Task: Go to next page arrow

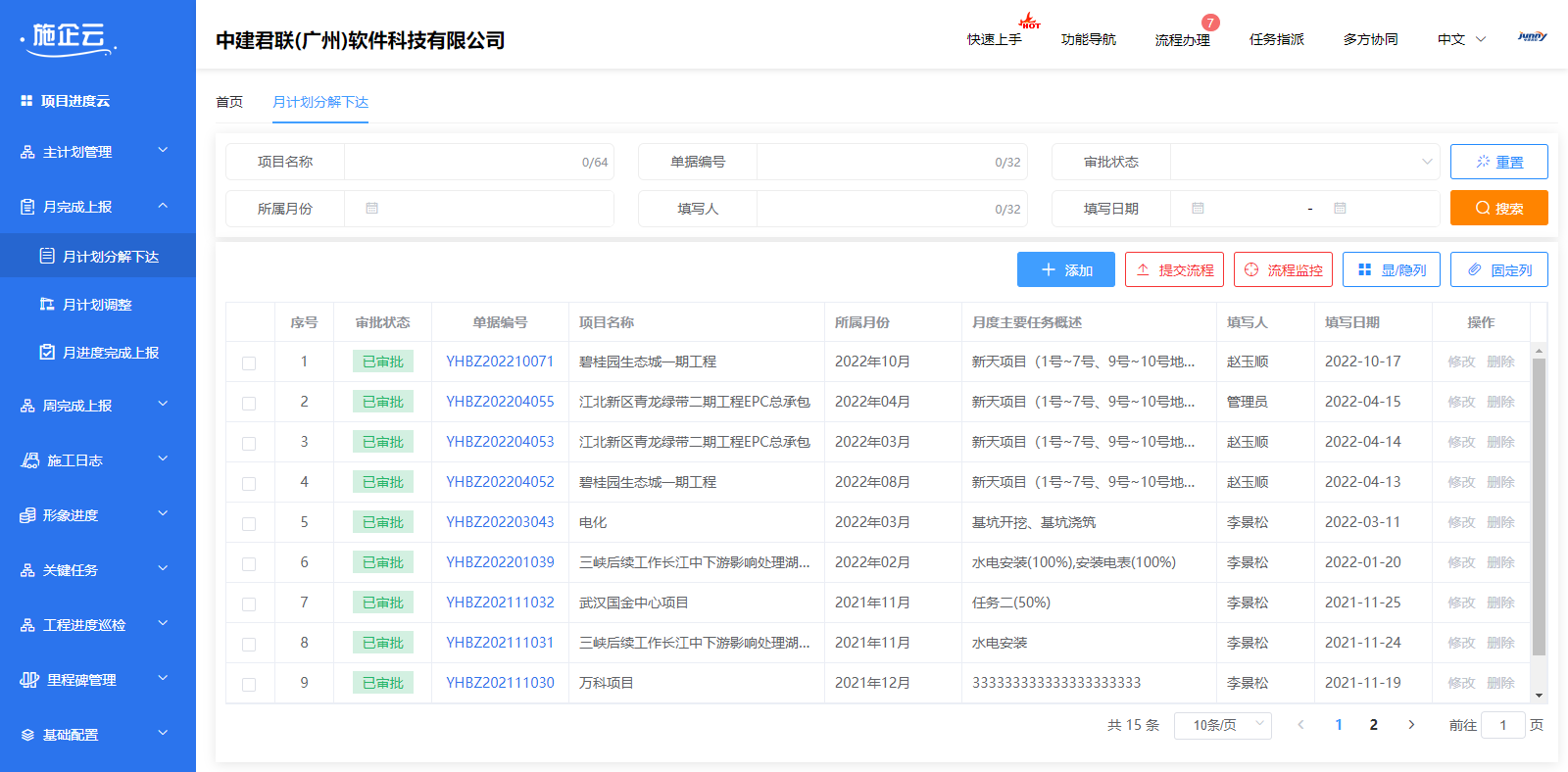Action: pos(1411,725)
